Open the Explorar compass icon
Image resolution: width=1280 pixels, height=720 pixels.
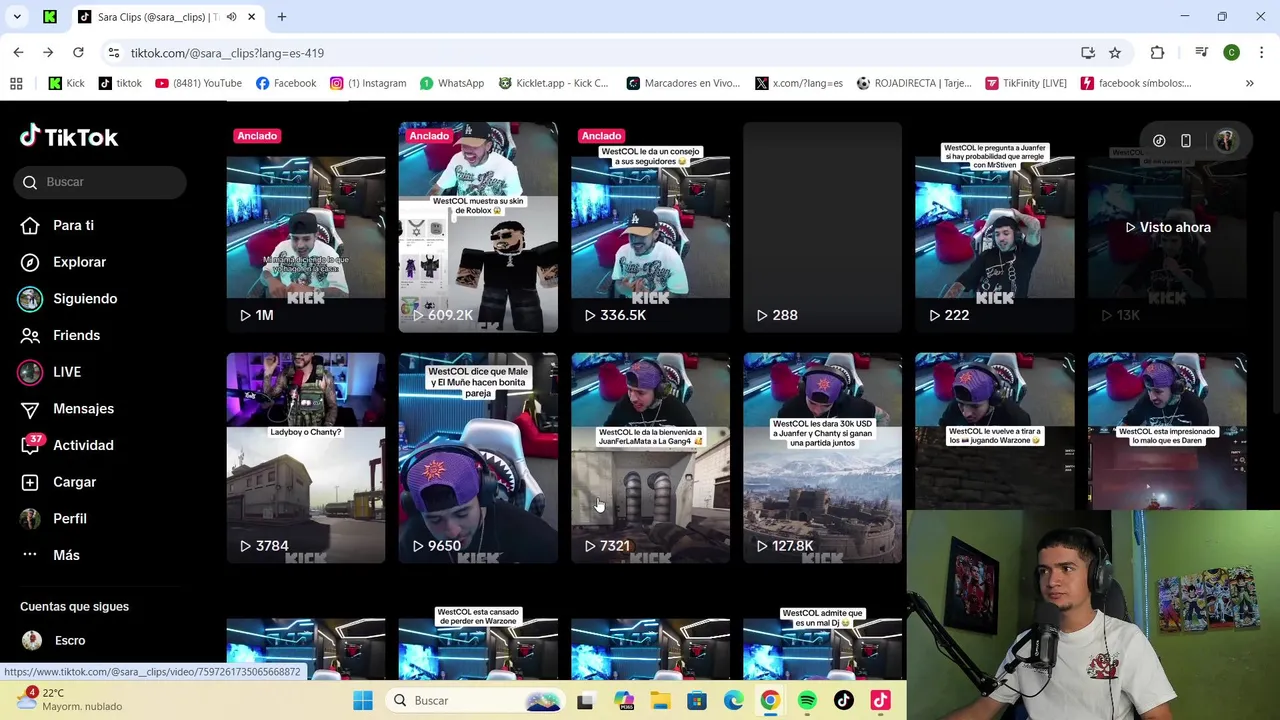(30, 262)
